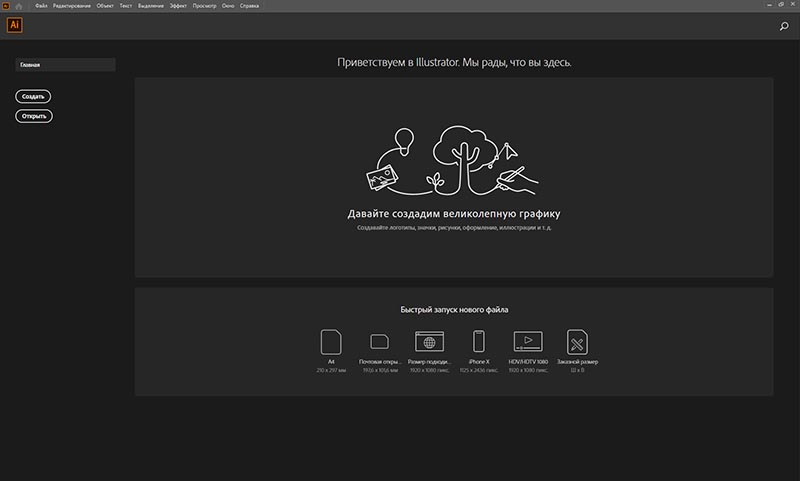Click the Приветствуем в Illustrator greeting text
The image size is (800, 481).
[x=454, y=63]
